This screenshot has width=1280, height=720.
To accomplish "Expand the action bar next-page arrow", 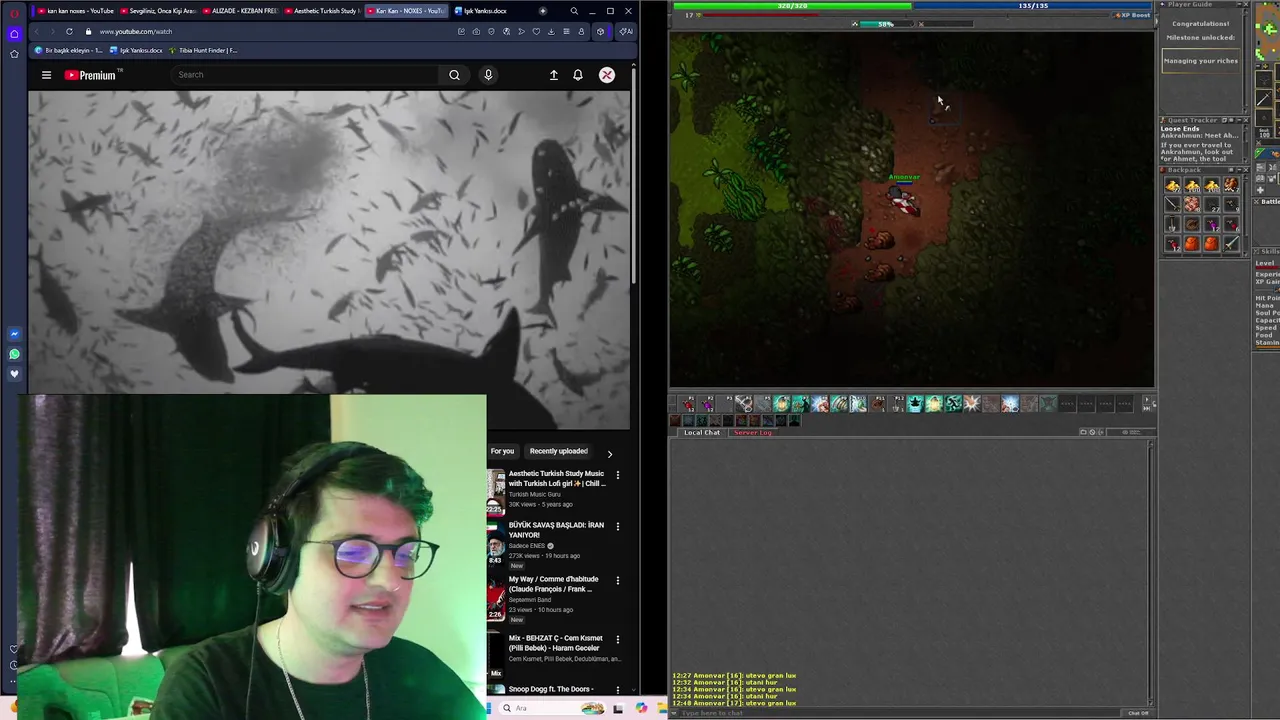I will point(1147,398).
